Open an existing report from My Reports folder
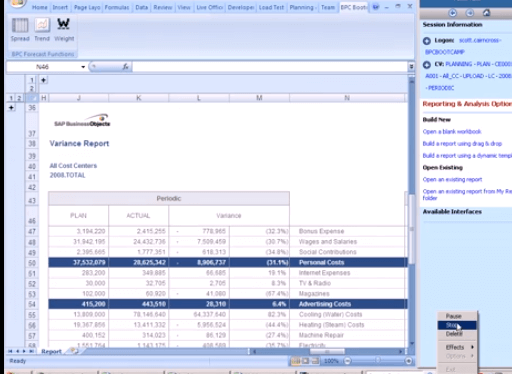The image size is (512, 374). [467, 195]
